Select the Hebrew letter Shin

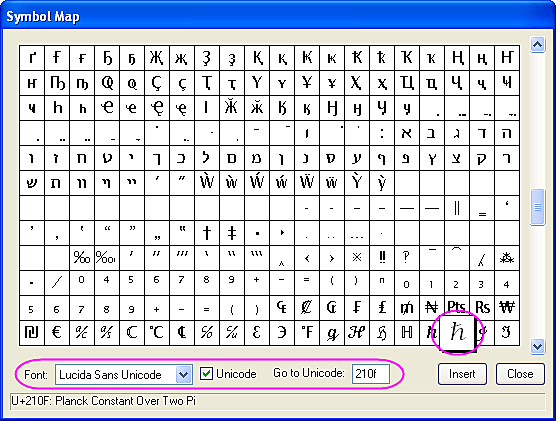coord(32,183)
